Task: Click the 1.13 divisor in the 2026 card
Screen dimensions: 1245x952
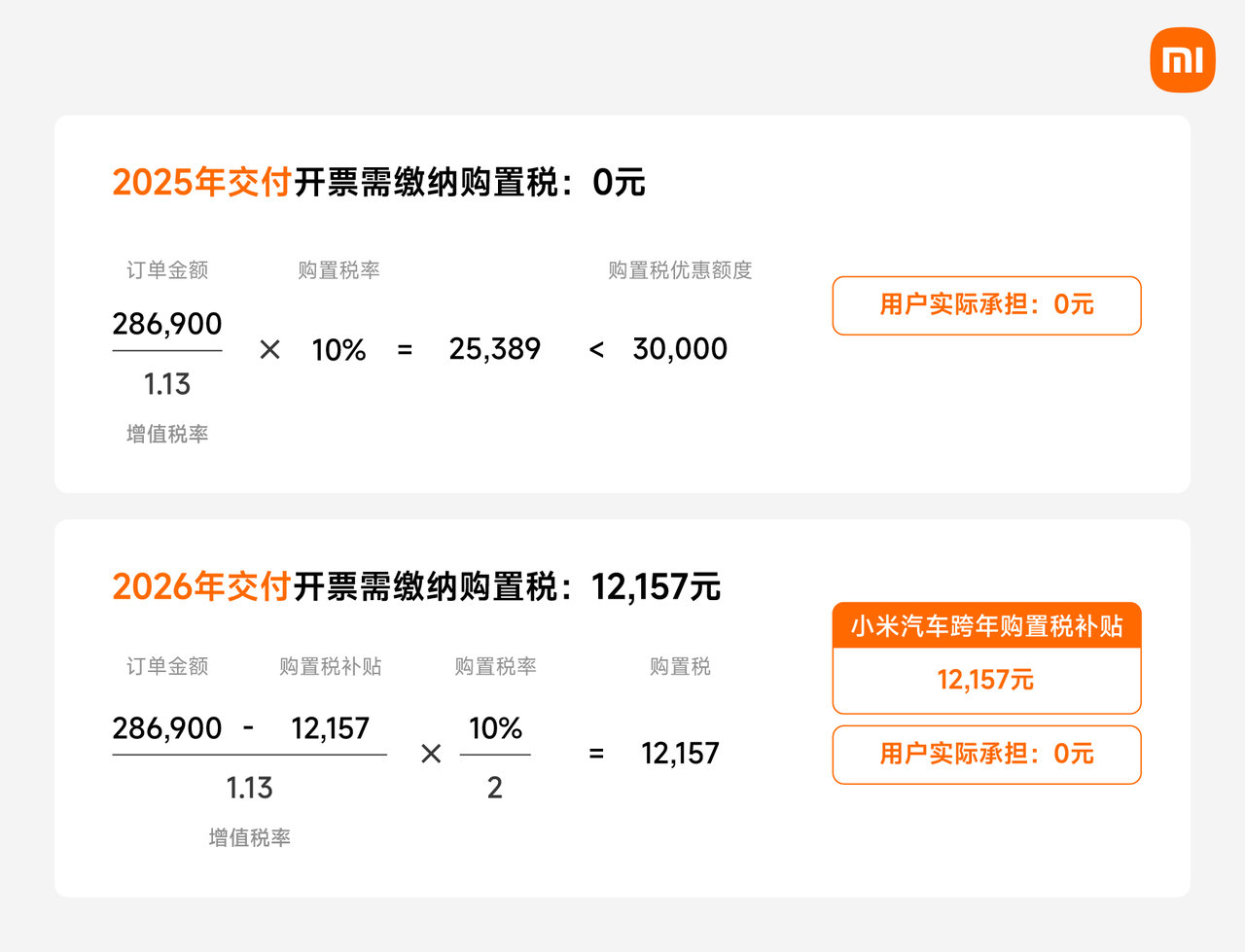Action: pos(249,789)
